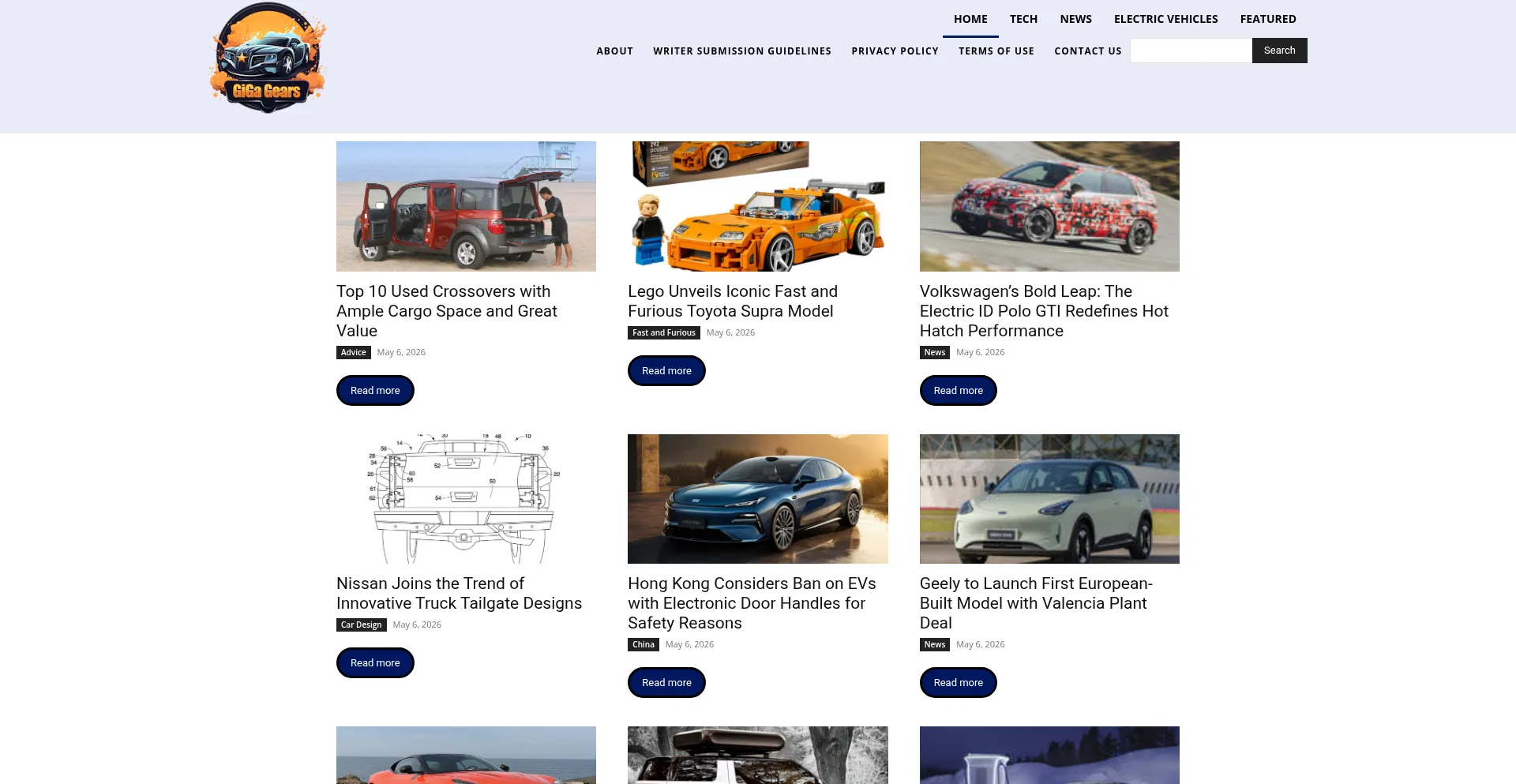Focus the search input field
Image resolution: width=1516 pixels, height=784 pixels.
[x=1191, y=51]
